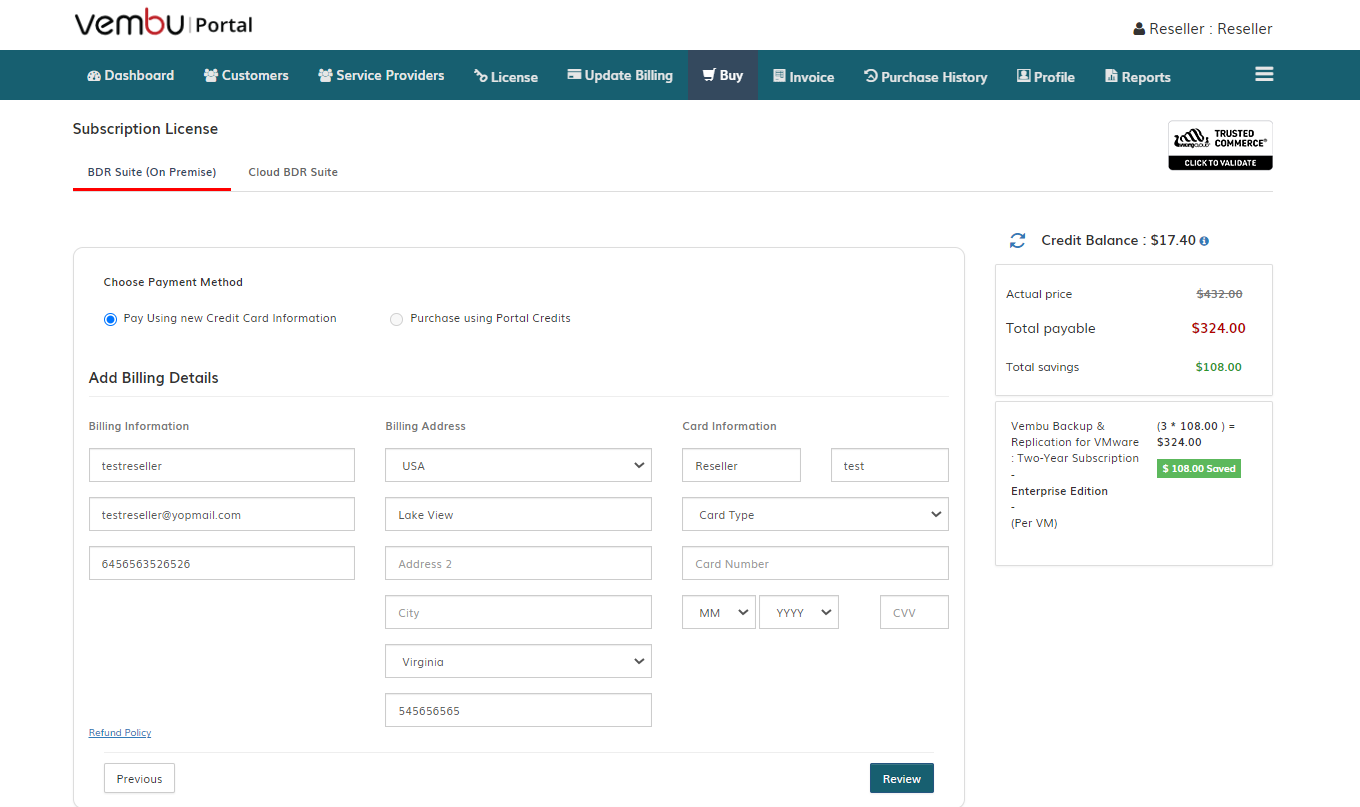Click the Add Billing Details heading
This screenshot has width=1360, height=807.
click(153, 378)
